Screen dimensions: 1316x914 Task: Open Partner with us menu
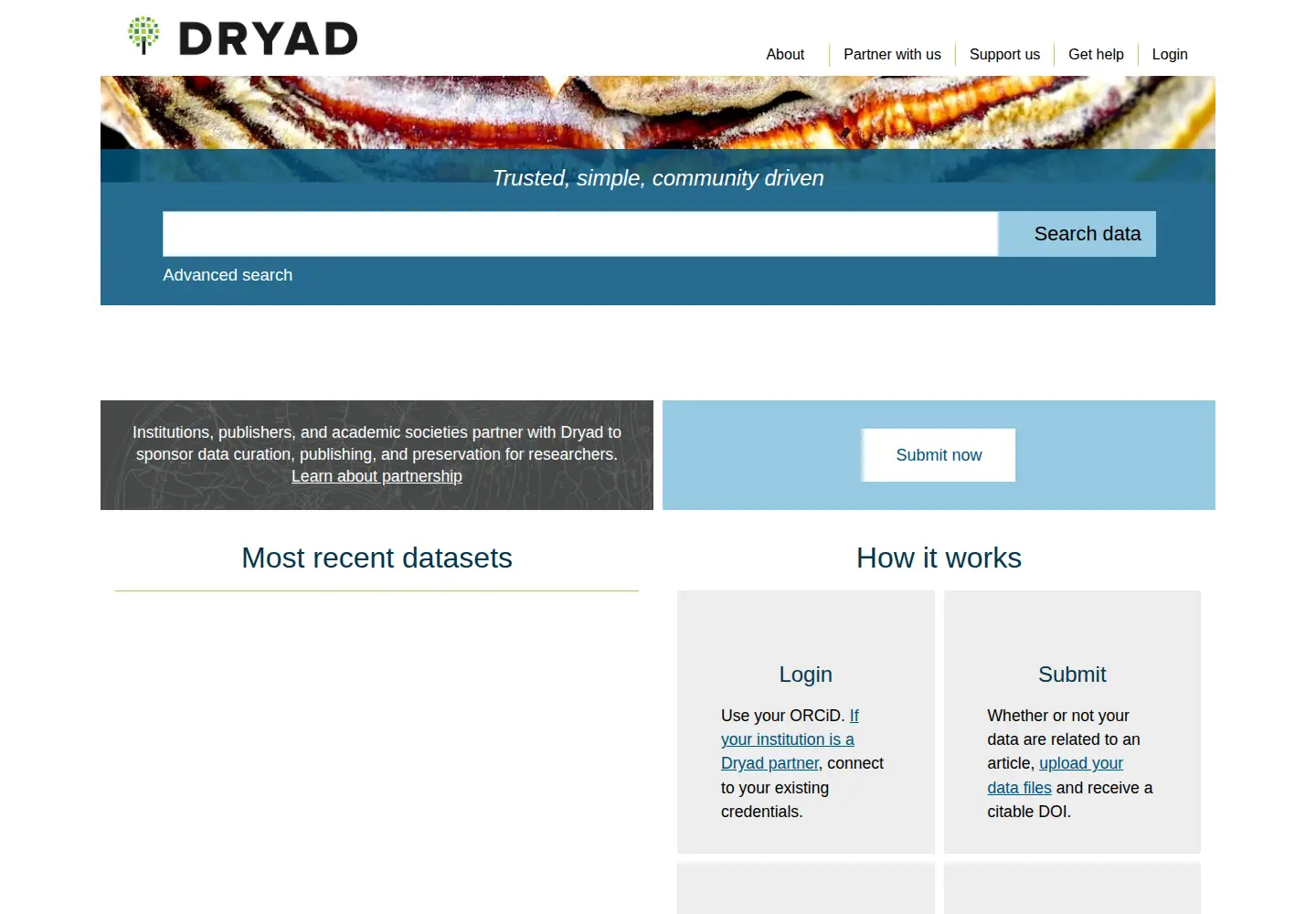click(892, 55)
